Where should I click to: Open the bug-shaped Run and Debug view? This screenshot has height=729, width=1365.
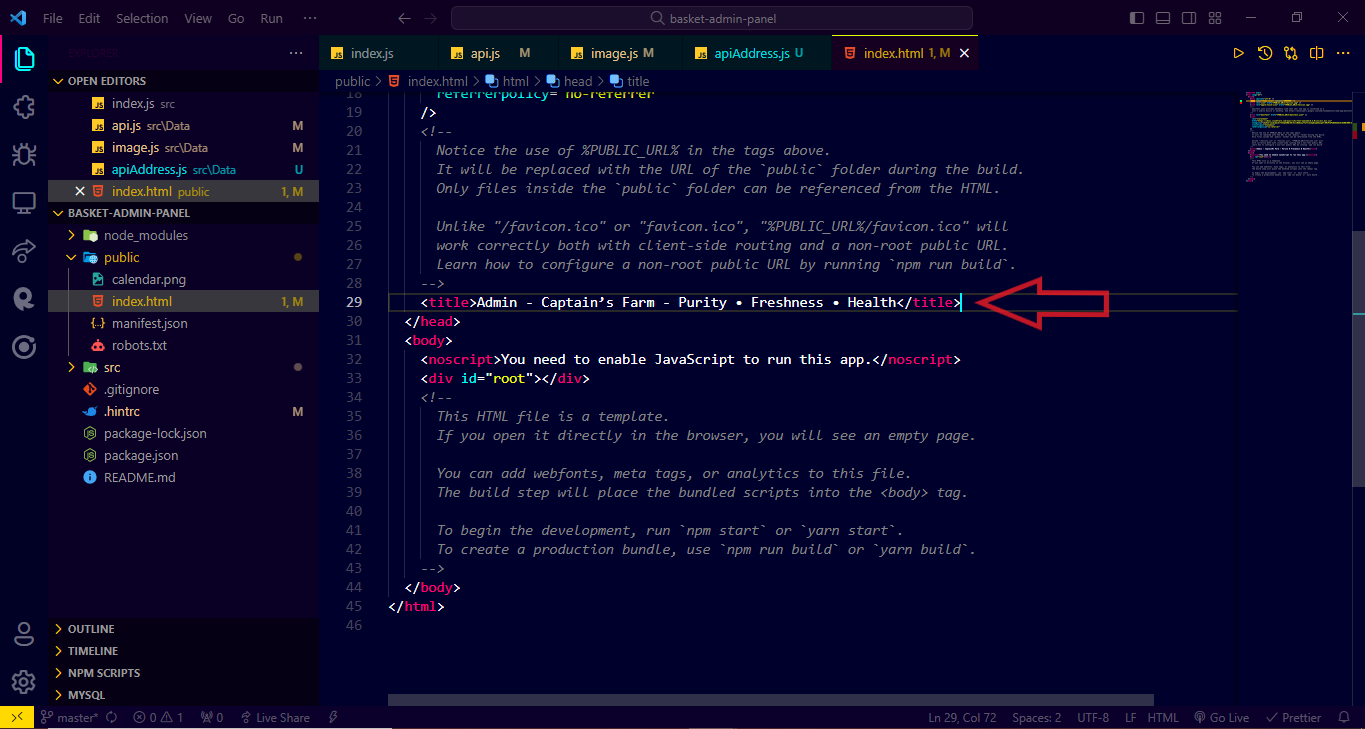pos(24,155)
